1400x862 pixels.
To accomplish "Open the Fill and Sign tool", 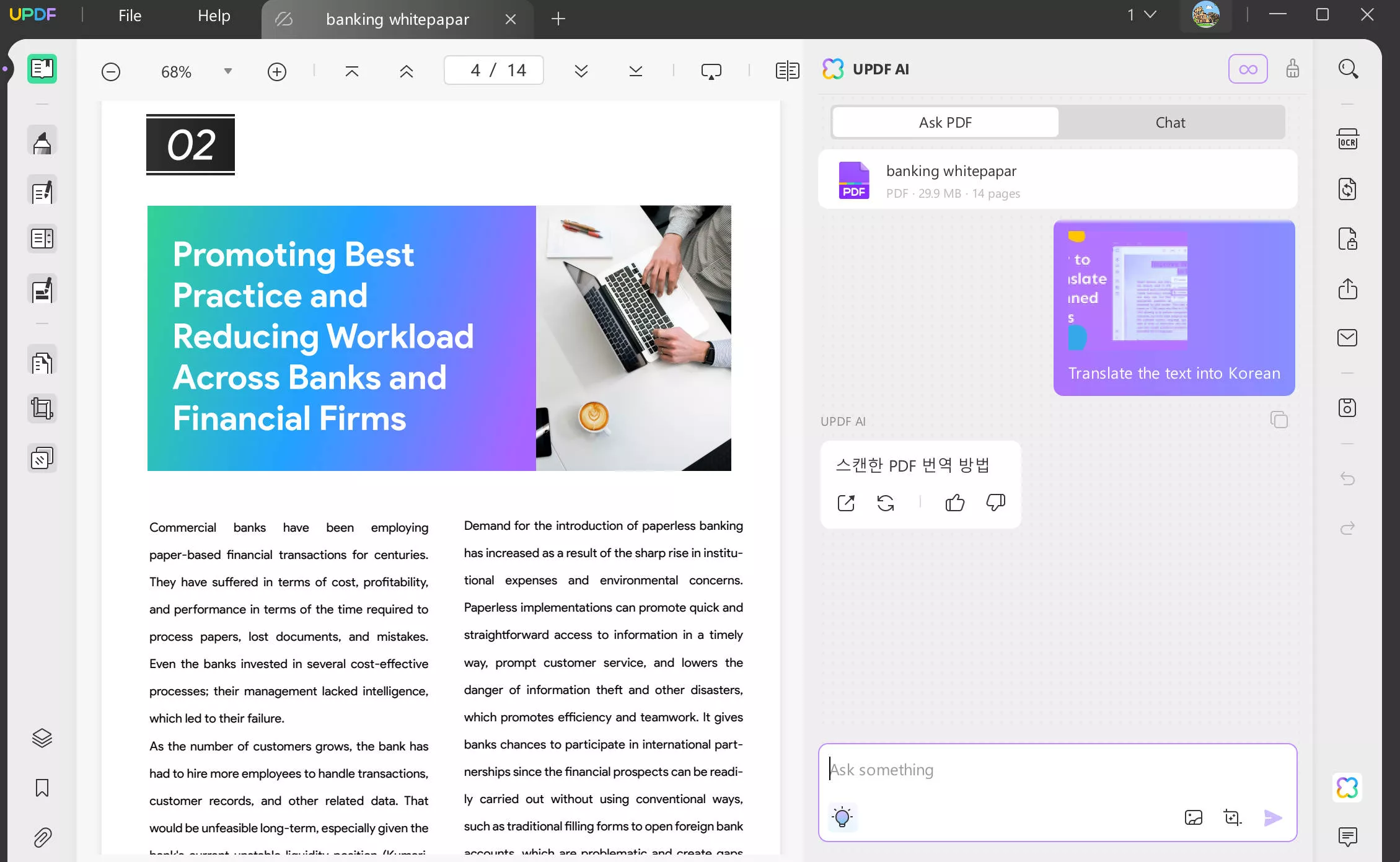I will pos(42,289).
